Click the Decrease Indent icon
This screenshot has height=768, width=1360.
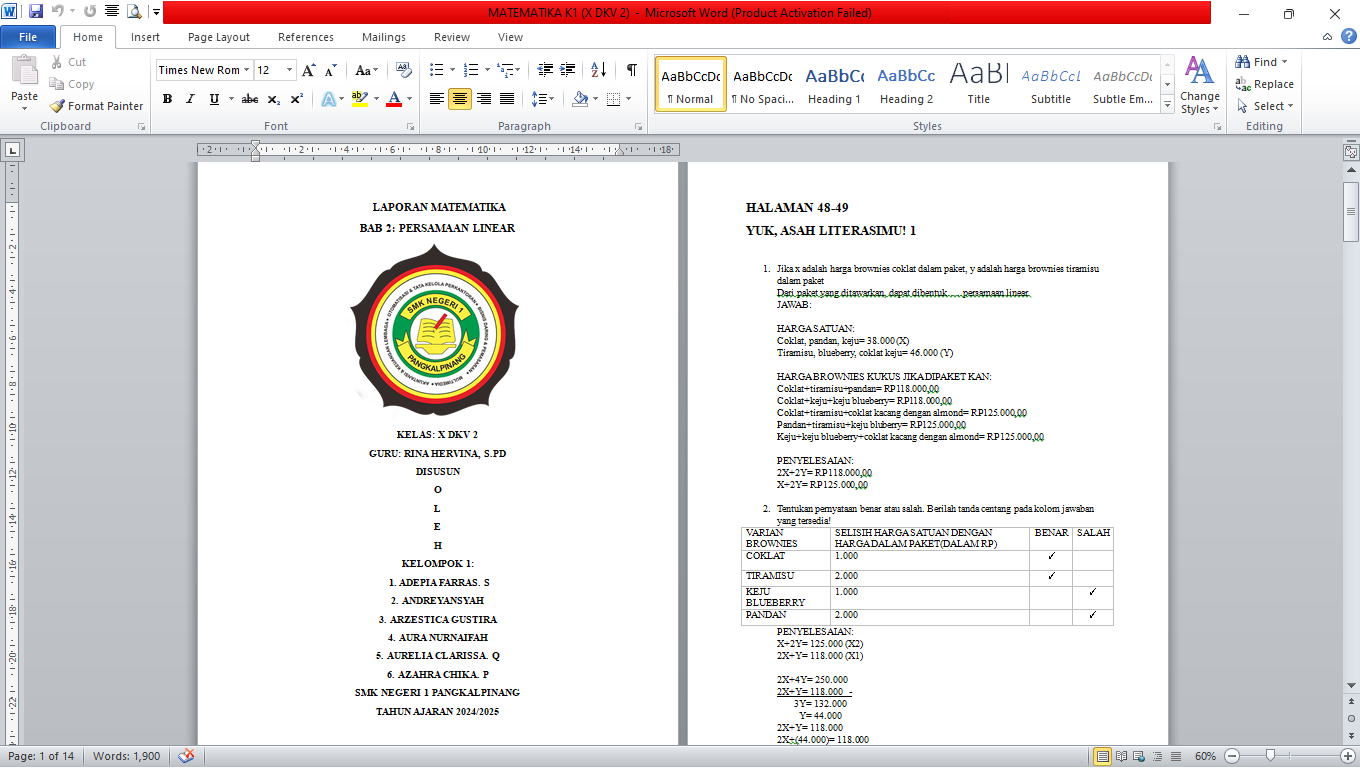coord(545,70)
